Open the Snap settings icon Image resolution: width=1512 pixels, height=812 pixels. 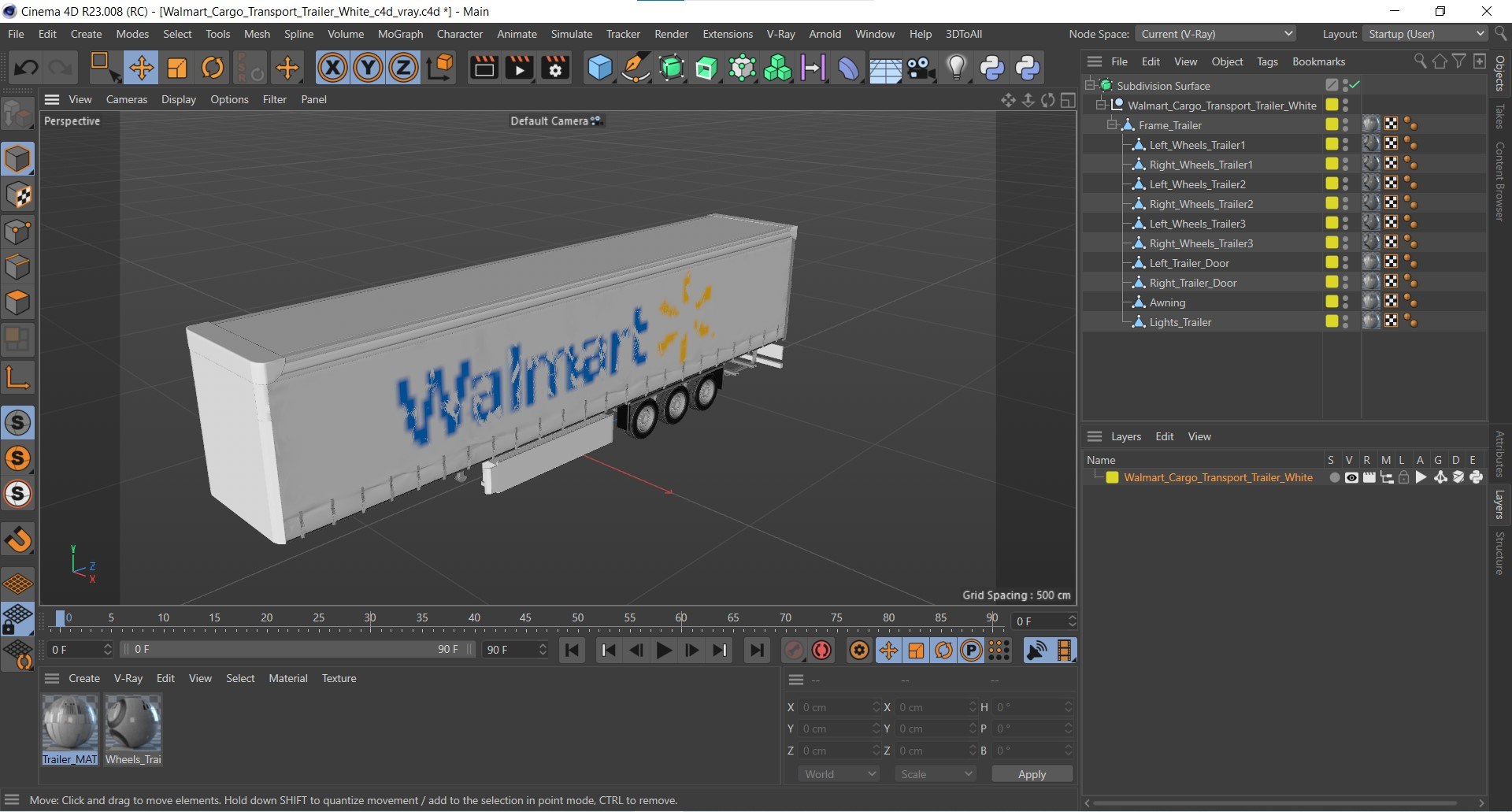click(18, 539)
